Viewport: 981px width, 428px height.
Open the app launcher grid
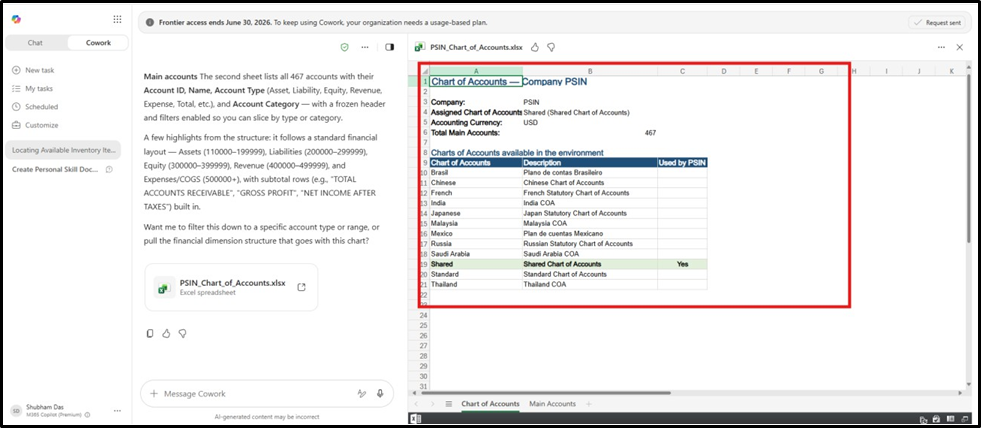click(117, 19)
